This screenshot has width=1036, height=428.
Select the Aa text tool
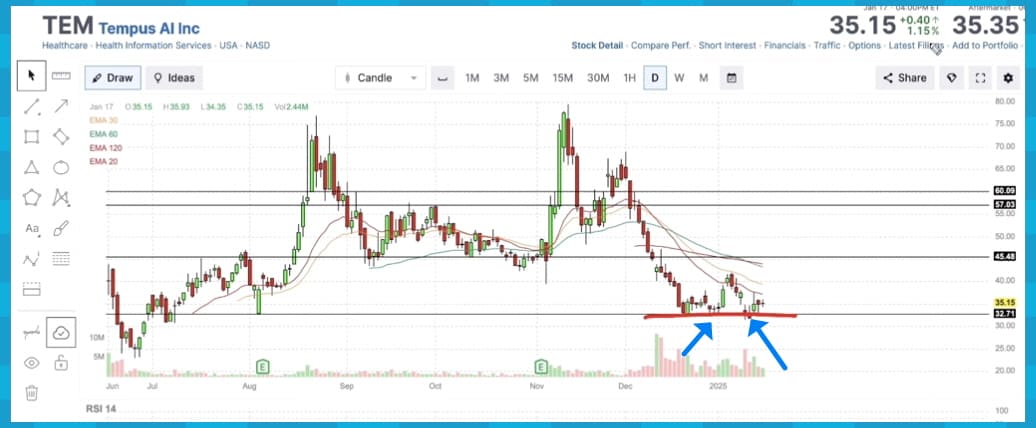[31, 229]
